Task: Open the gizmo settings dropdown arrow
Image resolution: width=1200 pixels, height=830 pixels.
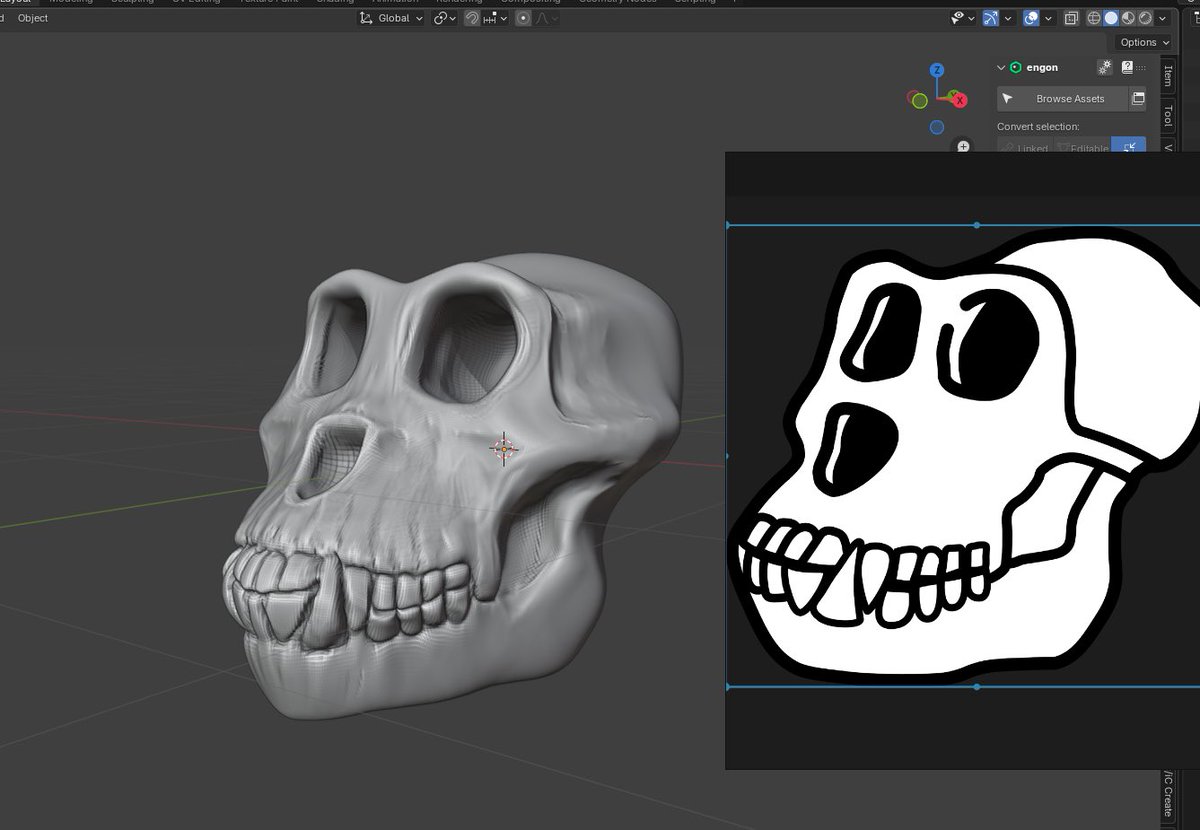Action: pos(1007,18)
